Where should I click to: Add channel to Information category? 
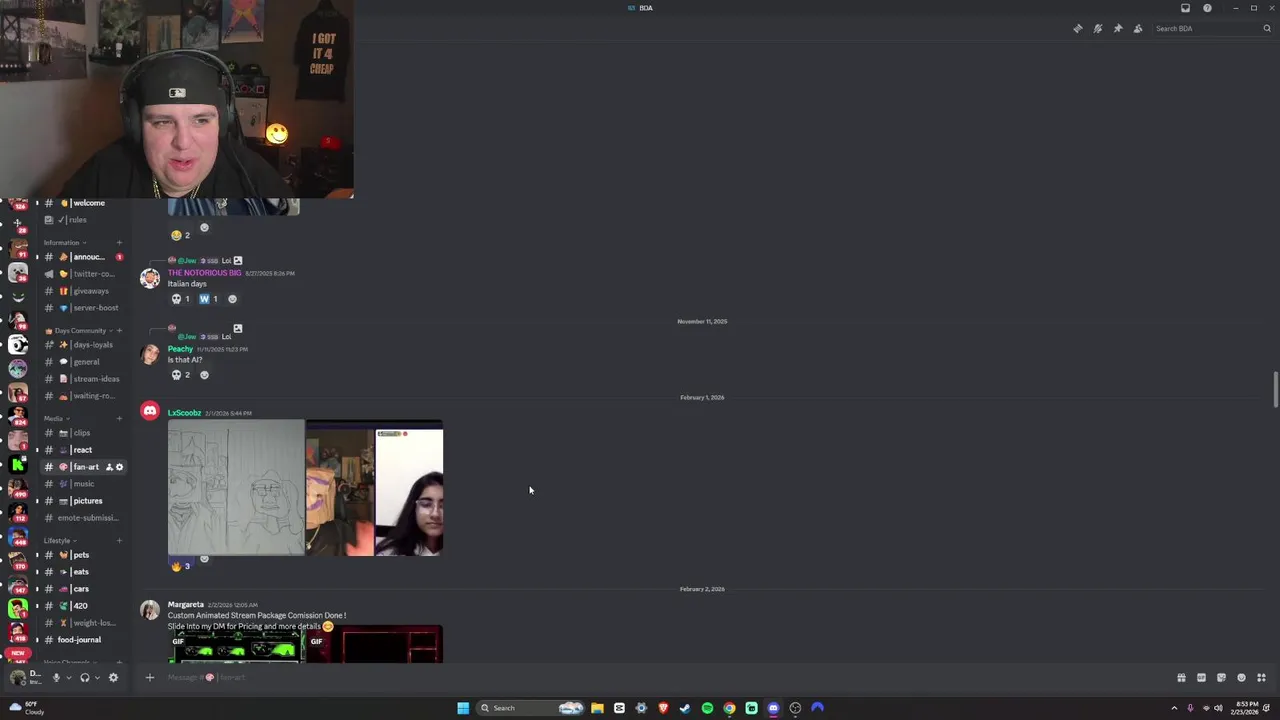point(119,243)
